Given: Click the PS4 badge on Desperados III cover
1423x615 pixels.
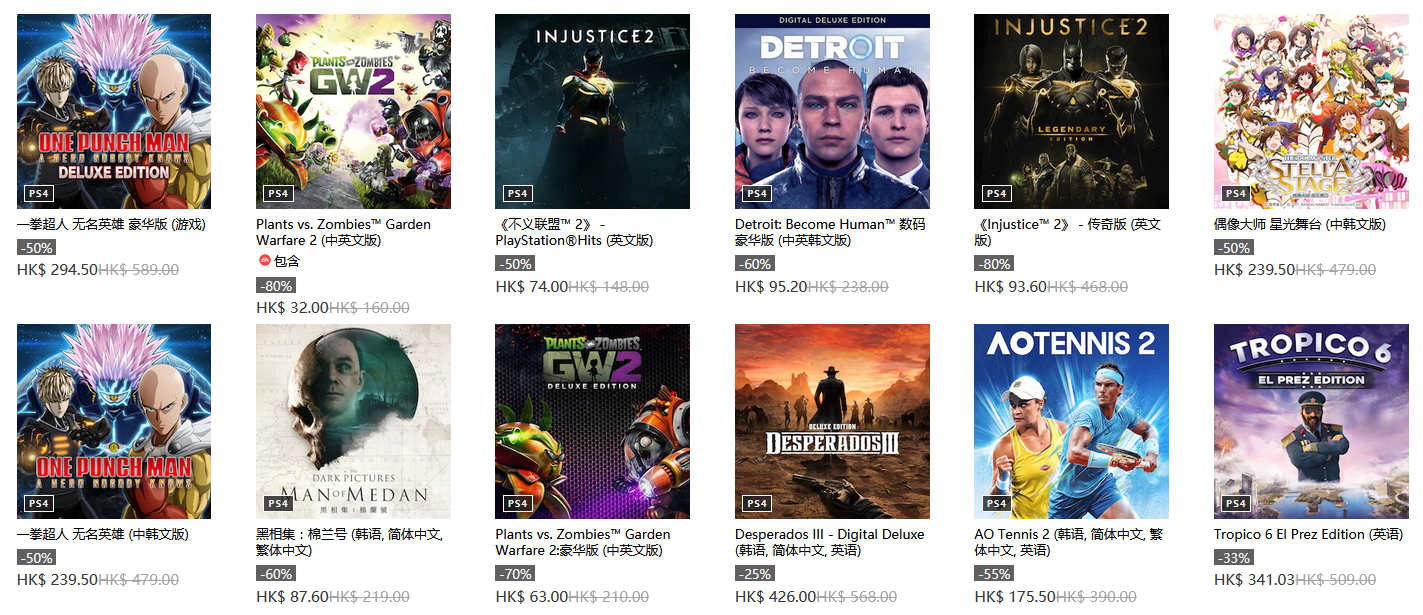Looking at the screenshot, I should 756,503.
